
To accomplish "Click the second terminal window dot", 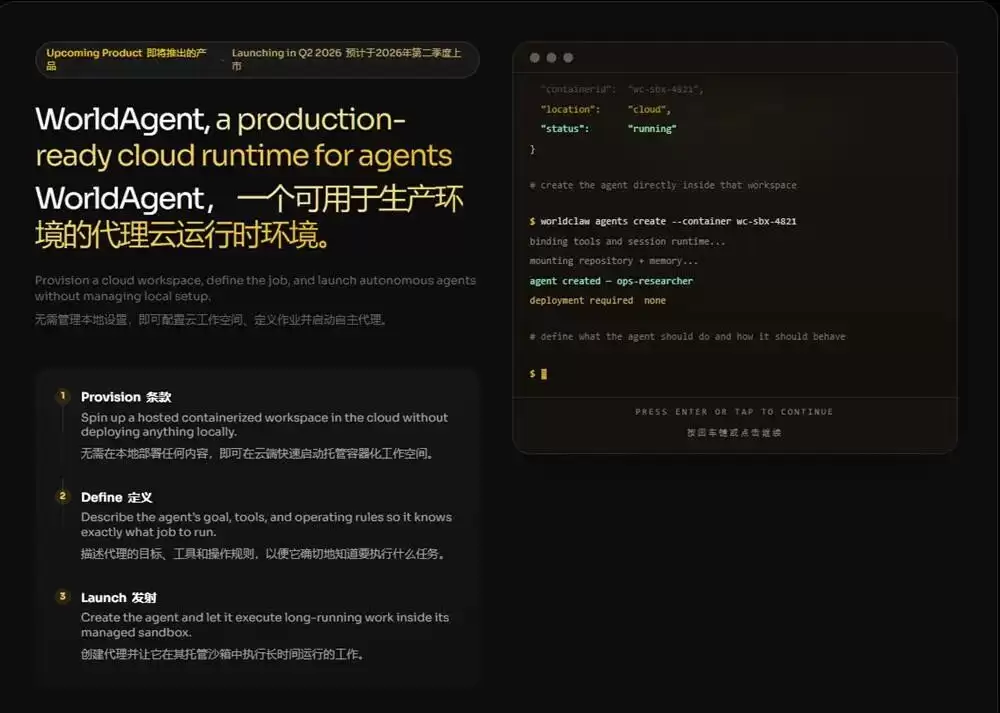I will [551, 57].
